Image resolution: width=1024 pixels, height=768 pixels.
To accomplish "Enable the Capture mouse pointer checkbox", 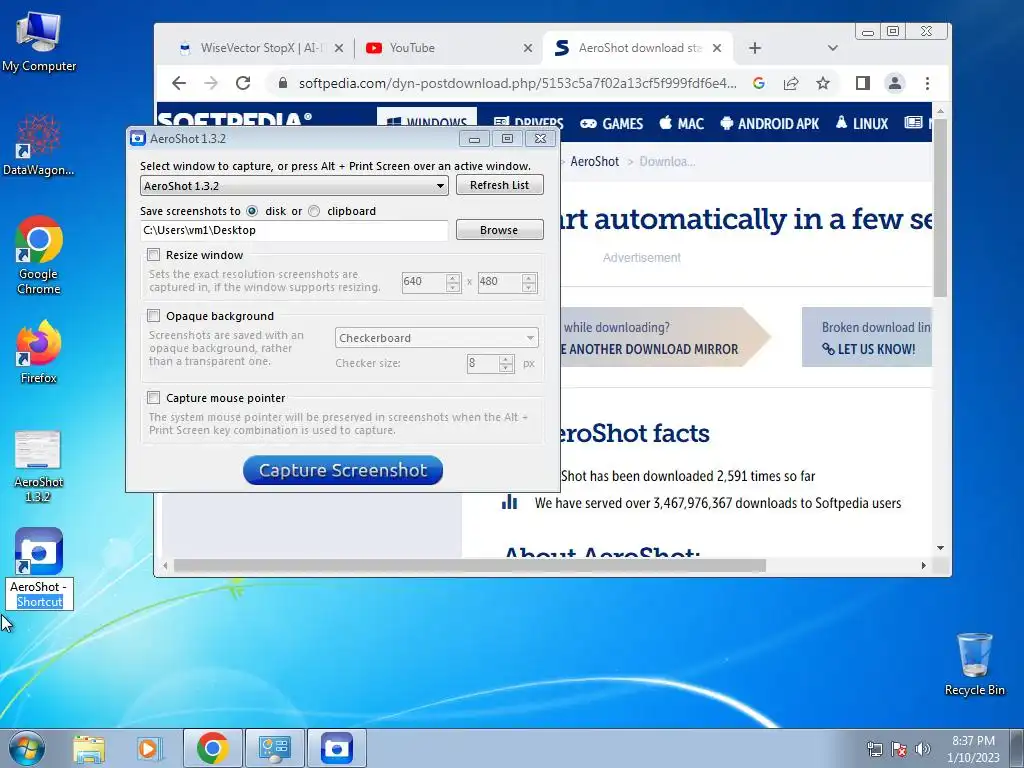I will click(153, 398).
